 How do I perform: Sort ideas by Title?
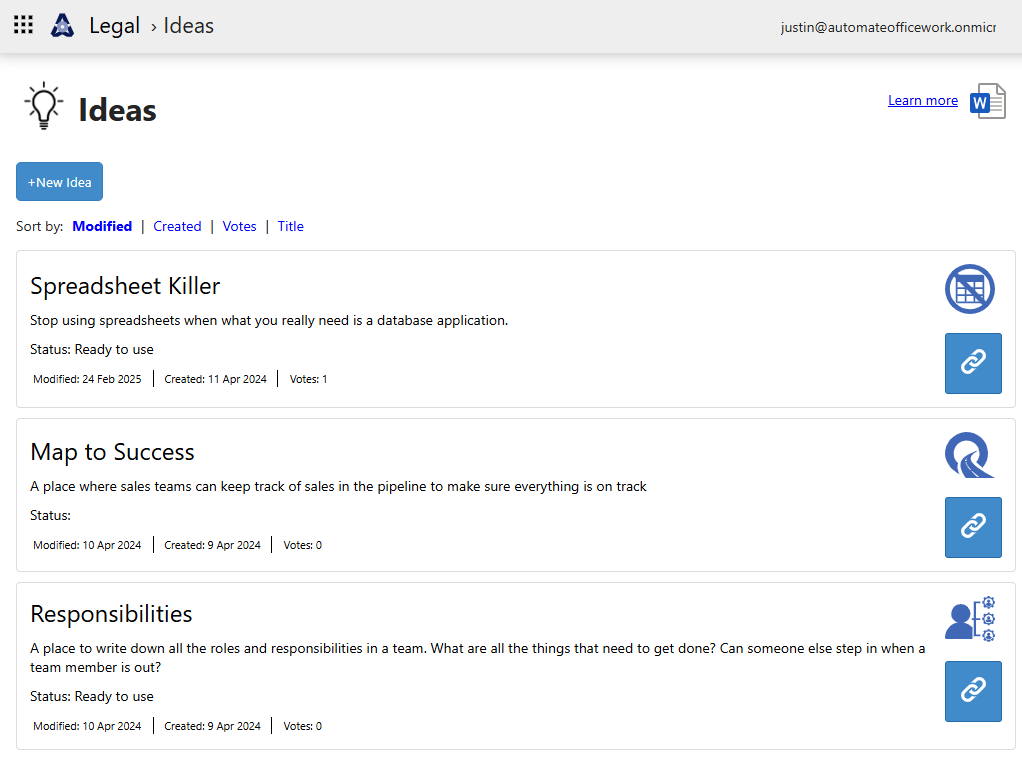click(x=290, y=226)
